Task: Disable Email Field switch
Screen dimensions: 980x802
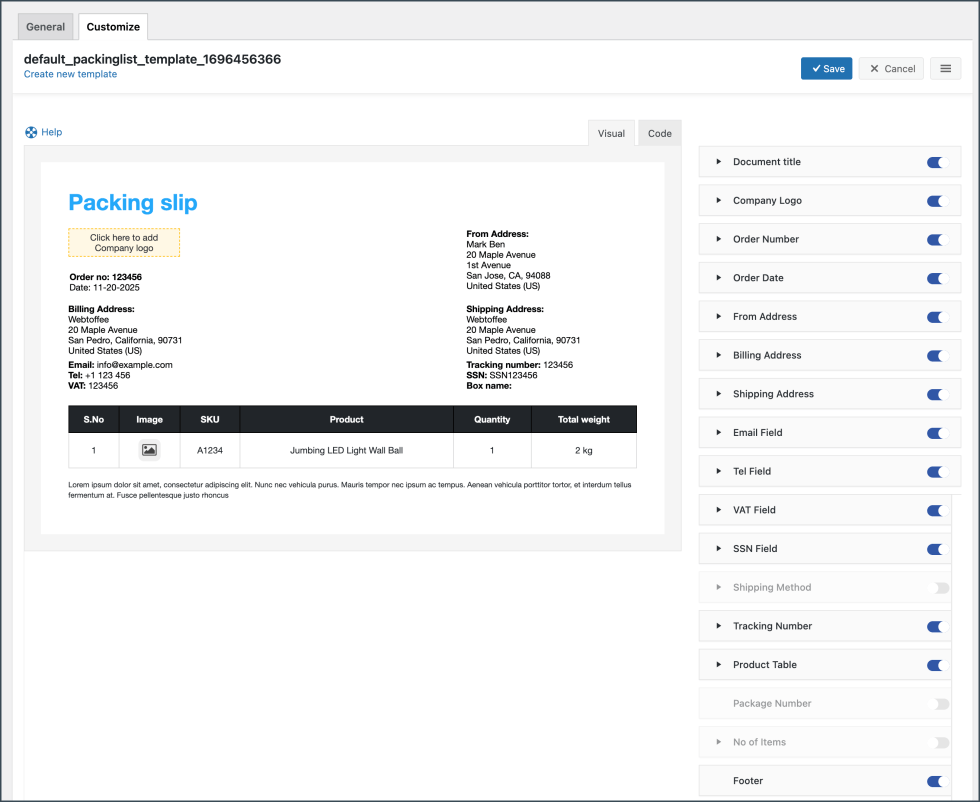Action: coord(938,434)
